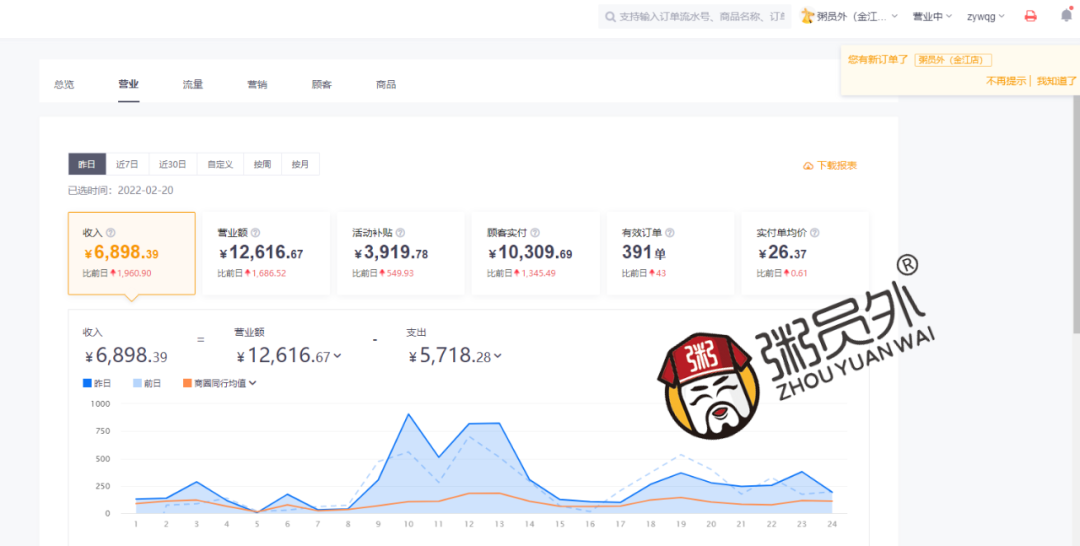Show help for 收入 card
This screenshot has height=546, width=1080.
[x=110, y=233]
